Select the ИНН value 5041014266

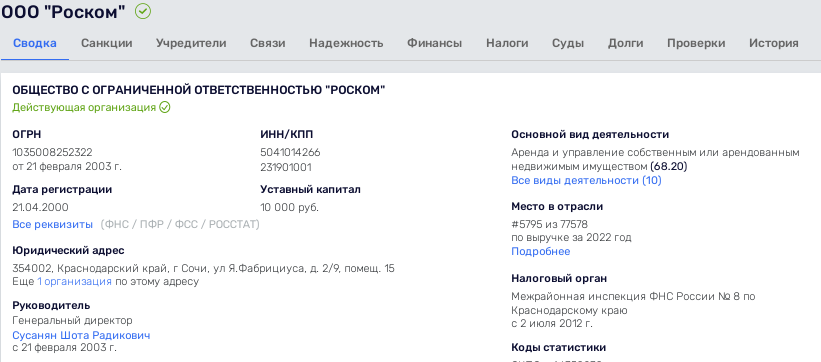pyautogui.click(x=290, y=152)
